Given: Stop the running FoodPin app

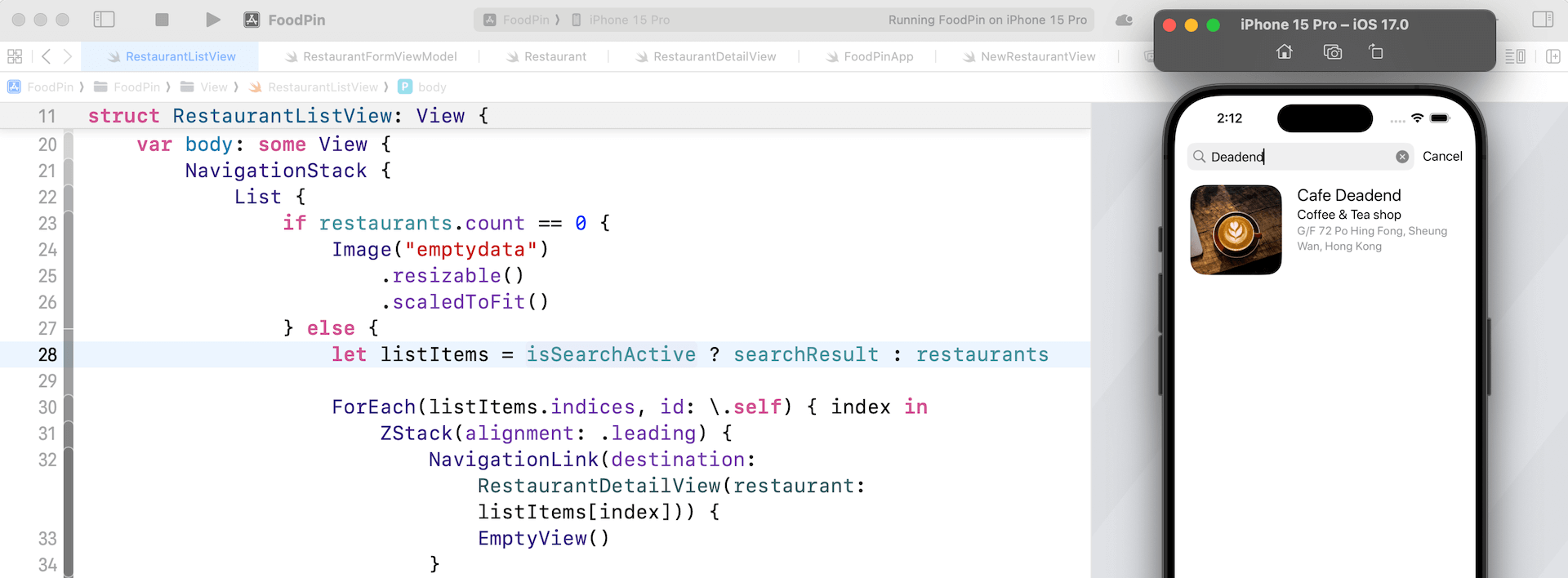Looking at the screenshot, I should pos(162,20).
